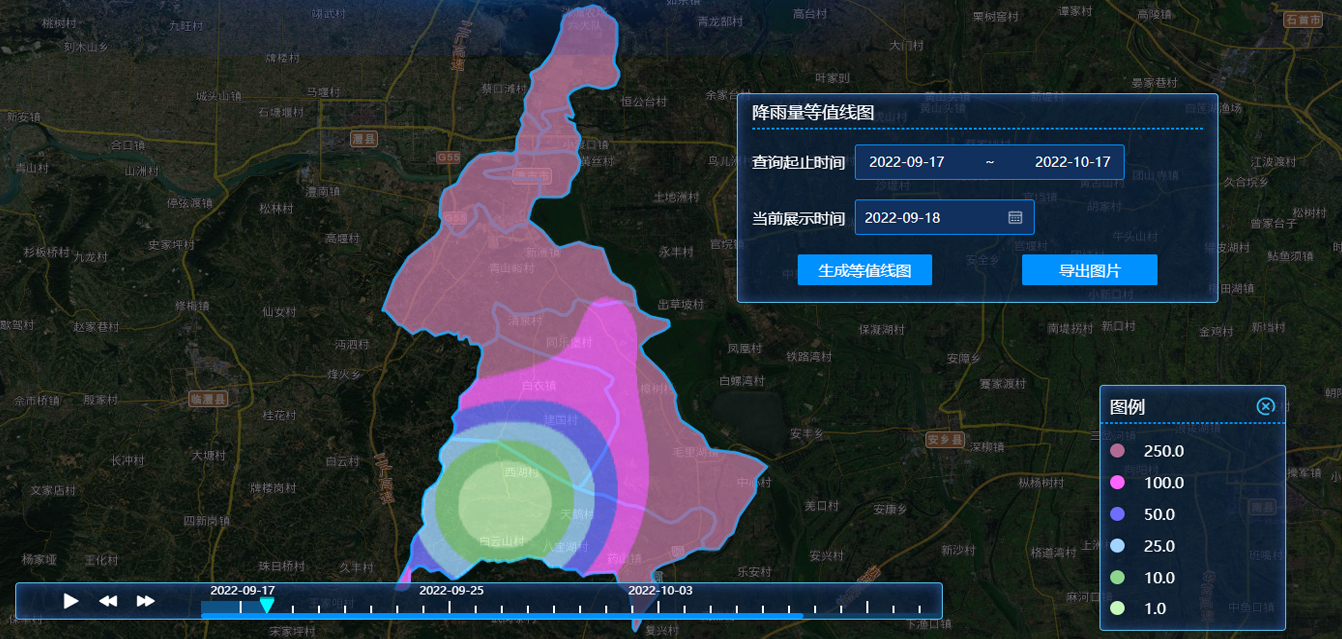Jump to 2022-10-03 tick on timeline
The width and height of the screenshot is (1342, 639).
tap(659, 606)
